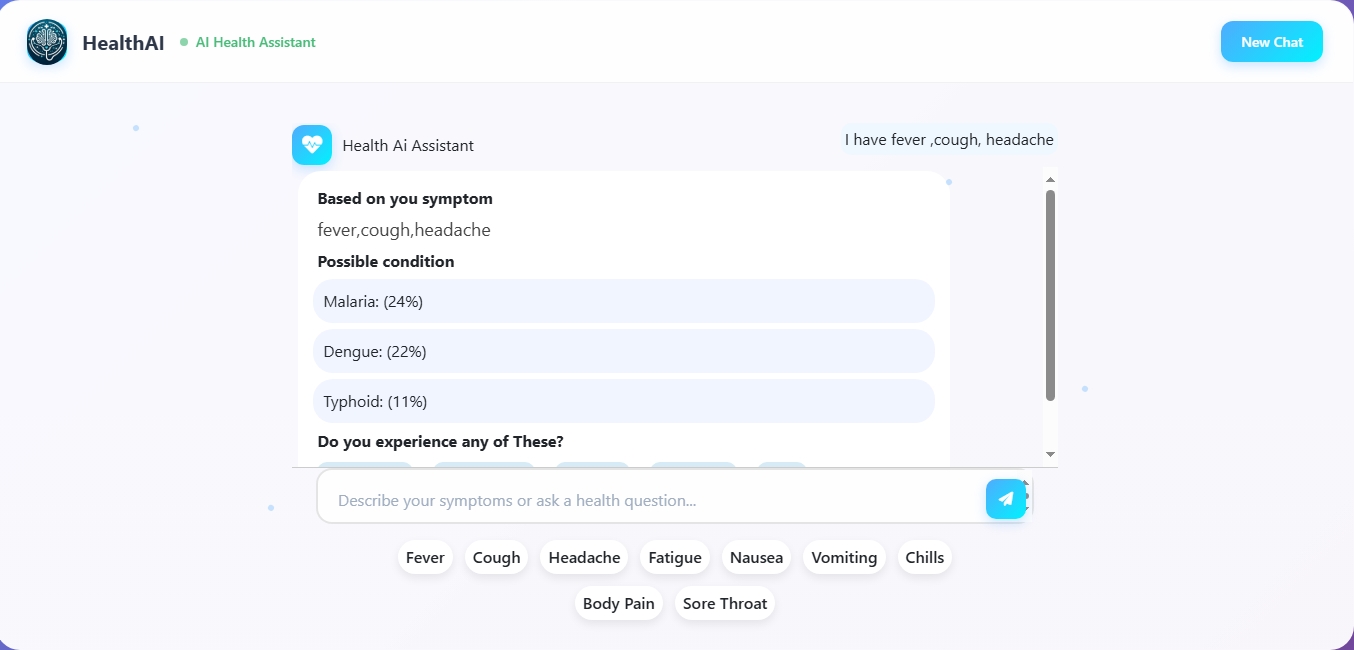Select the Typhoid (11%) condition
Screen dimensions: 1354x650
623,401
